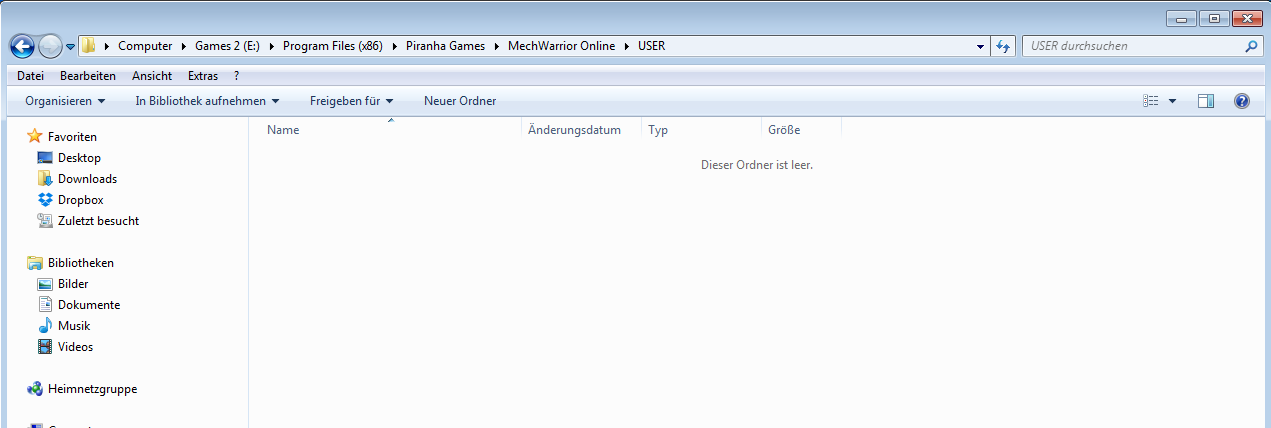Open address bar previous locations dropdown
The width and height of the screenshot is (1271, 428).
[981, 47]
